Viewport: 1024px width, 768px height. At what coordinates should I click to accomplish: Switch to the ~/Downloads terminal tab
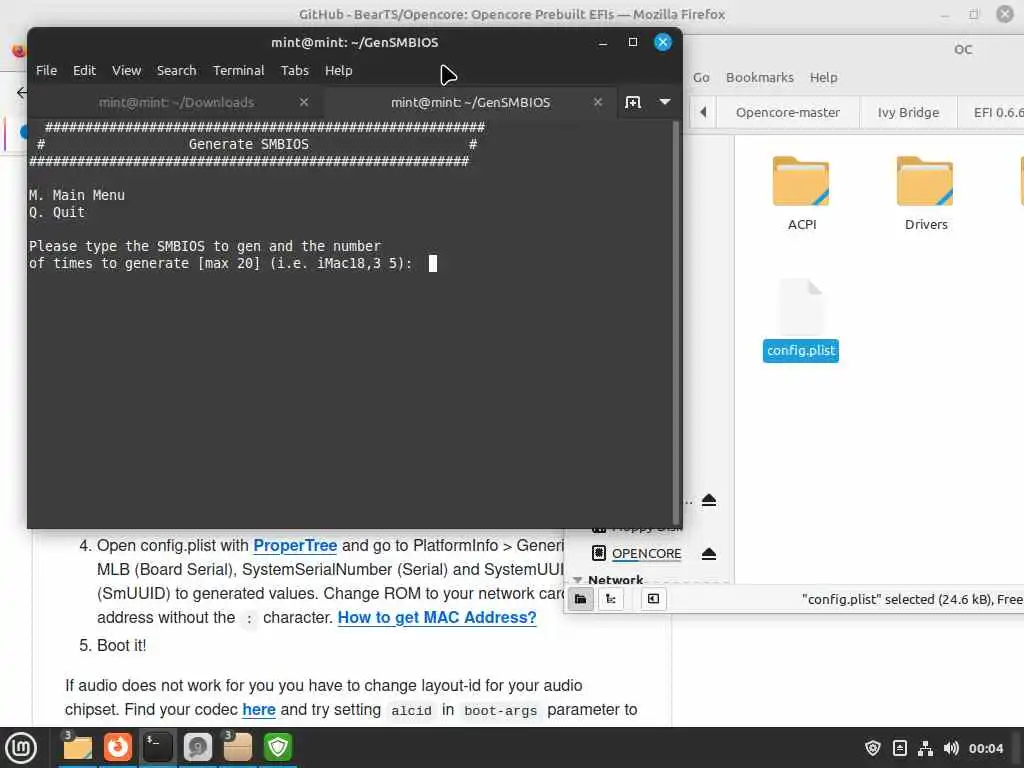tap(176, 103)
